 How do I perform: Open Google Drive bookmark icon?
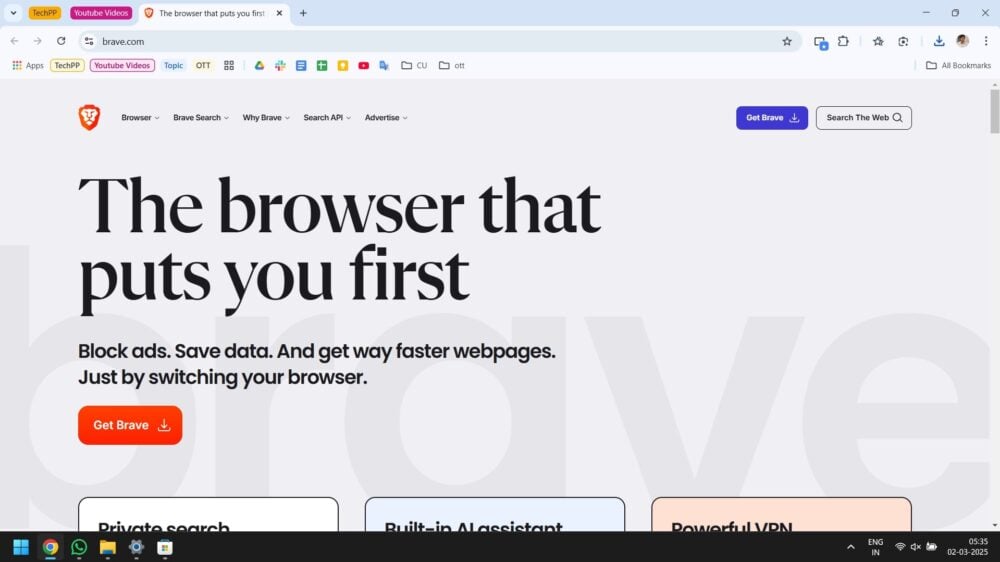pyautogui.click(x=260, y=66)
